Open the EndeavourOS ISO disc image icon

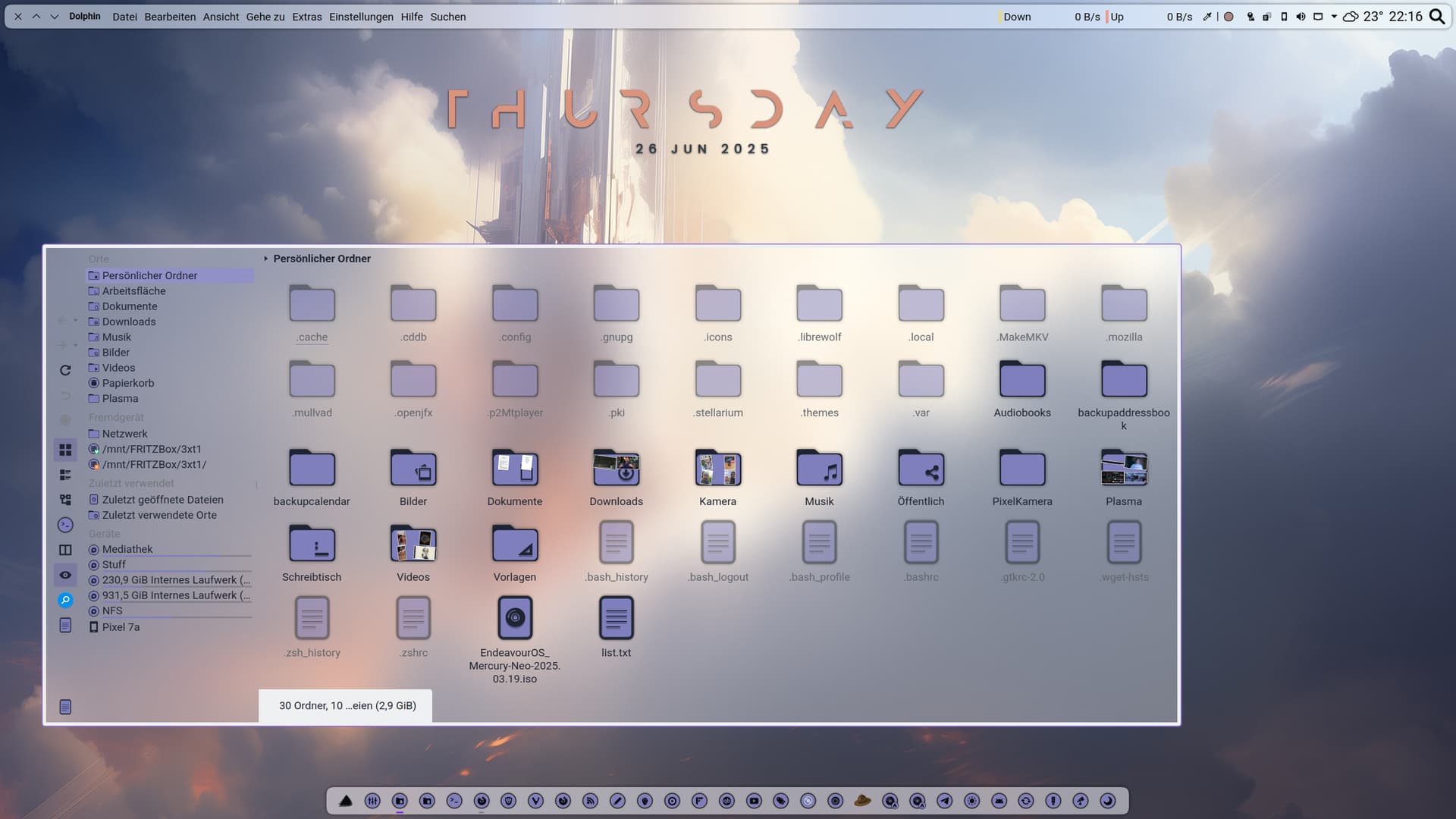[515, 618]
